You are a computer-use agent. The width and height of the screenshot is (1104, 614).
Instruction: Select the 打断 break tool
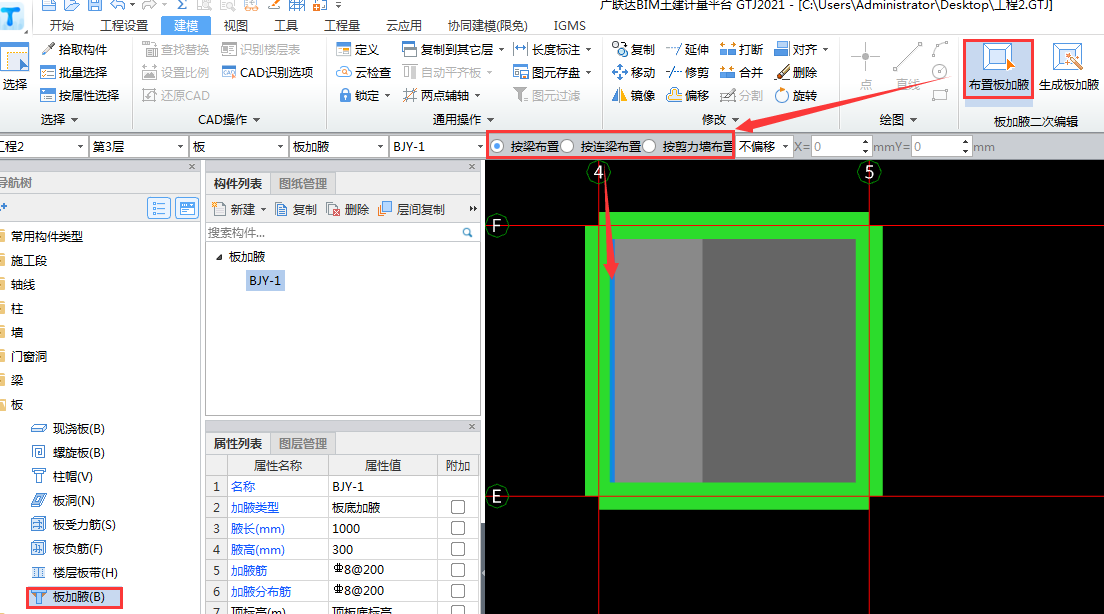(741, 49)
